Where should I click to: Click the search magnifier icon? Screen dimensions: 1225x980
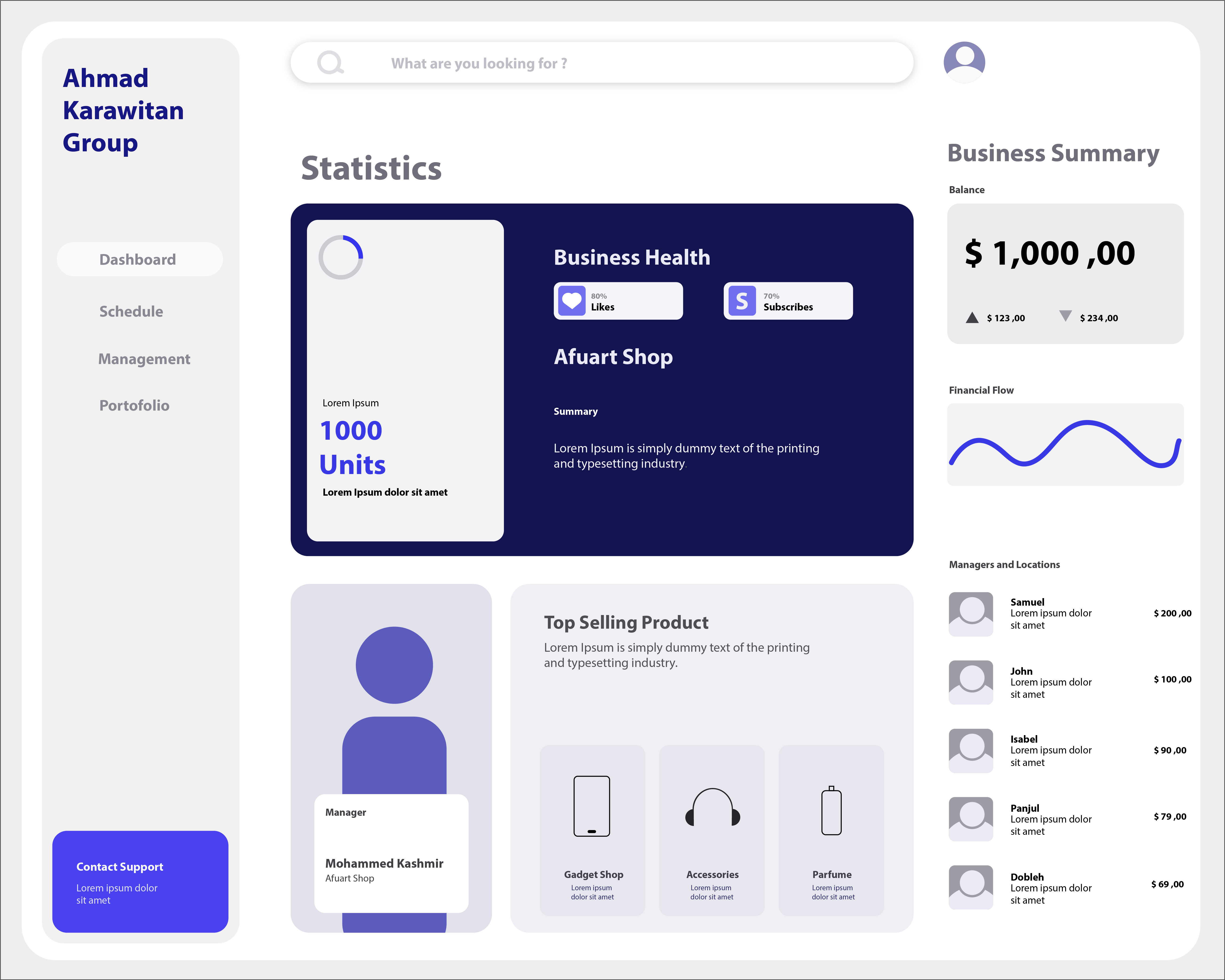tap(331, 63)
